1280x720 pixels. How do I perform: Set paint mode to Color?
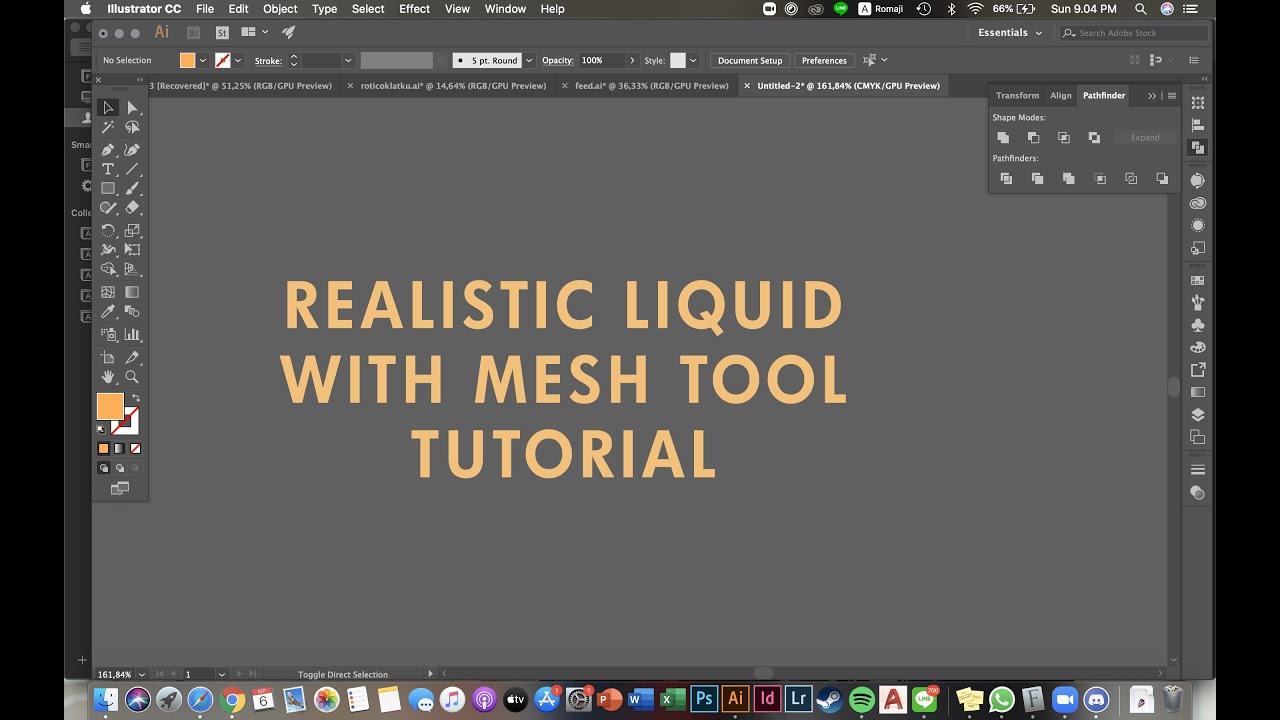pos(103,449)
